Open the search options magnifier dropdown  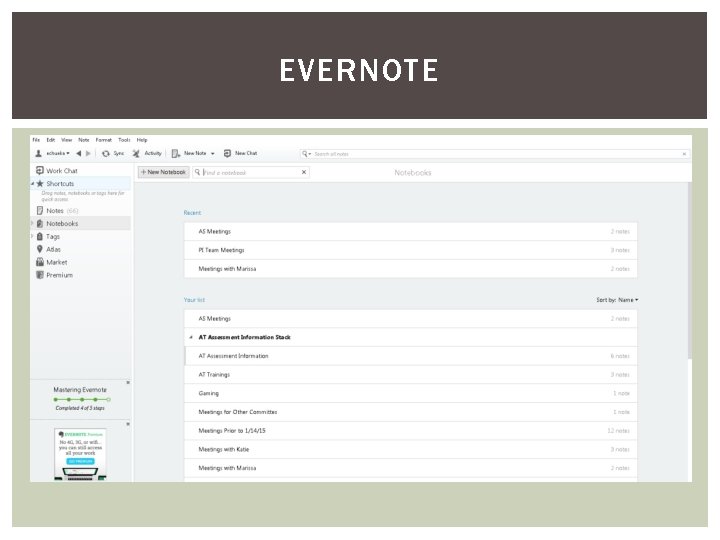click(x=306, y=154)
